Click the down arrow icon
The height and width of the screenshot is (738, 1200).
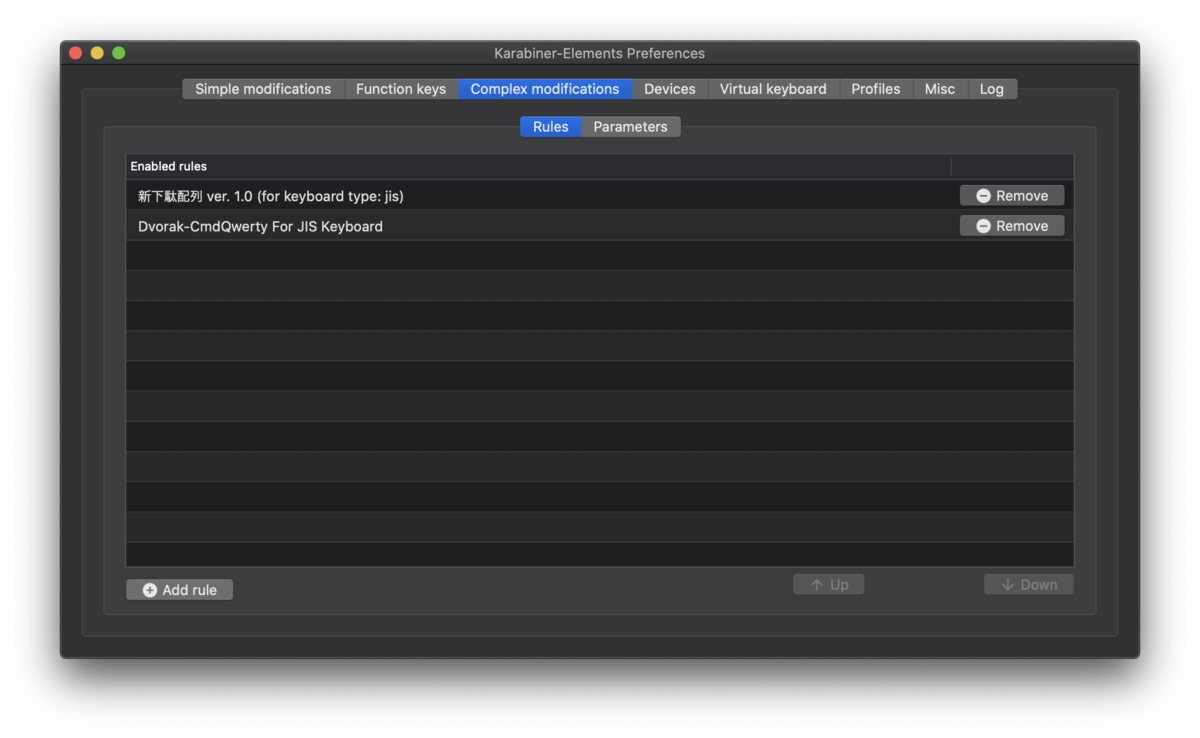[1007, 585]
